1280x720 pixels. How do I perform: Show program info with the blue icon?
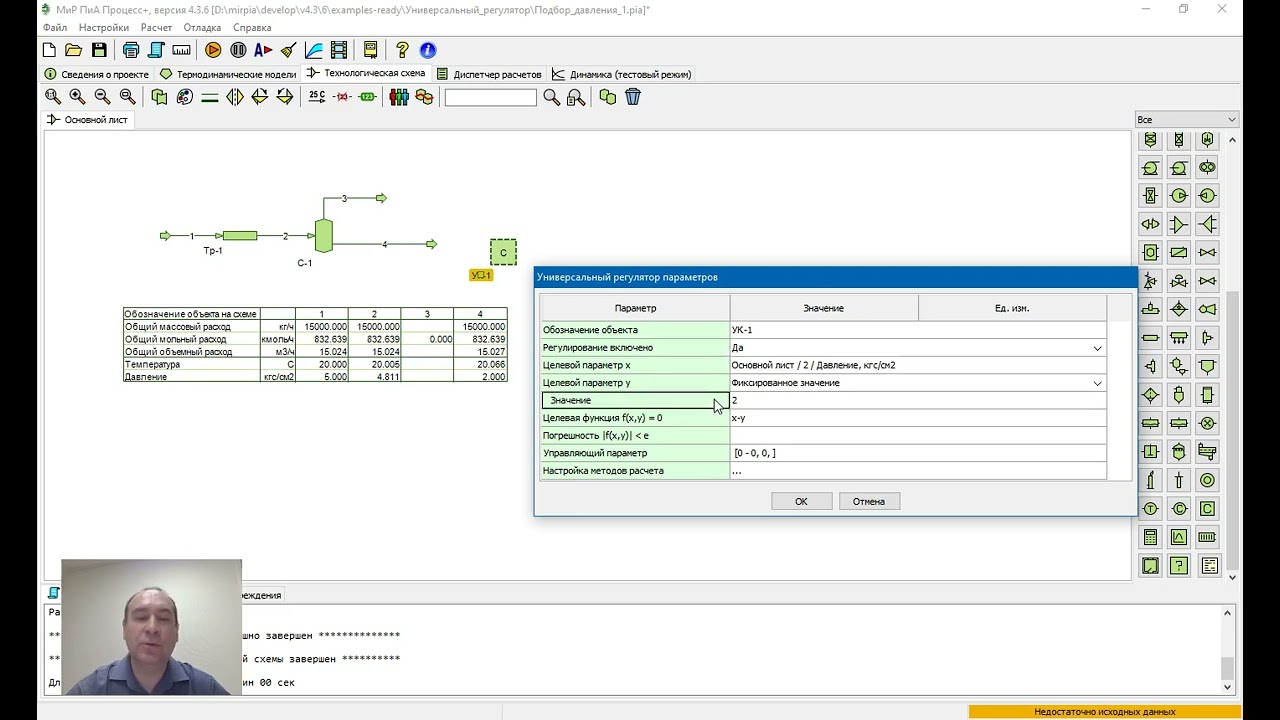428,50
